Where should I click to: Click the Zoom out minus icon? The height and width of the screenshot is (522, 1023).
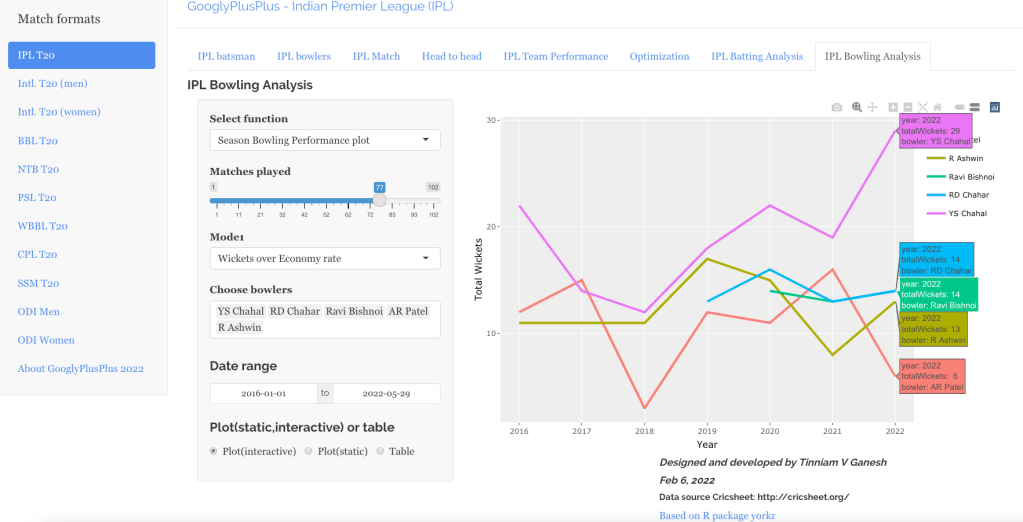[x=907, y=107]
